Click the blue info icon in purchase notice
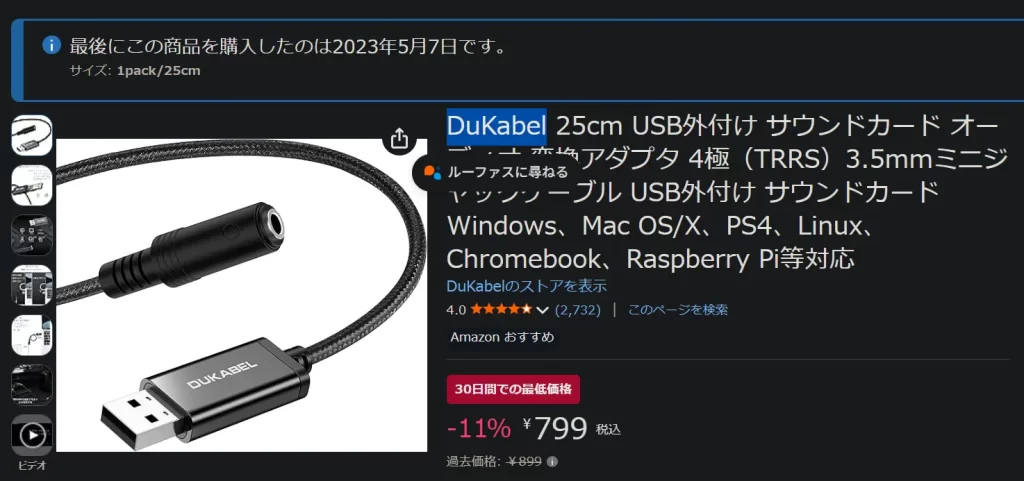This screenshot has width=1024, height=481. 52,45
